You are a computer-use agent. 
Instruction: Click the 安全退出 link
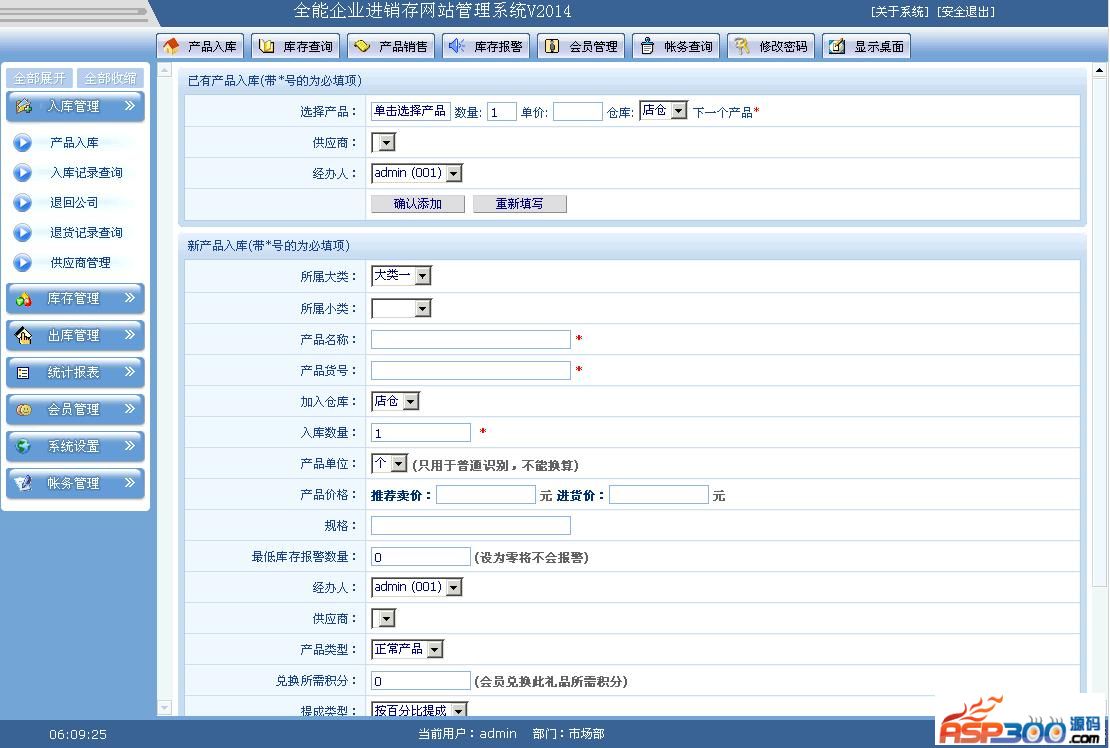(x=966, y=12)
